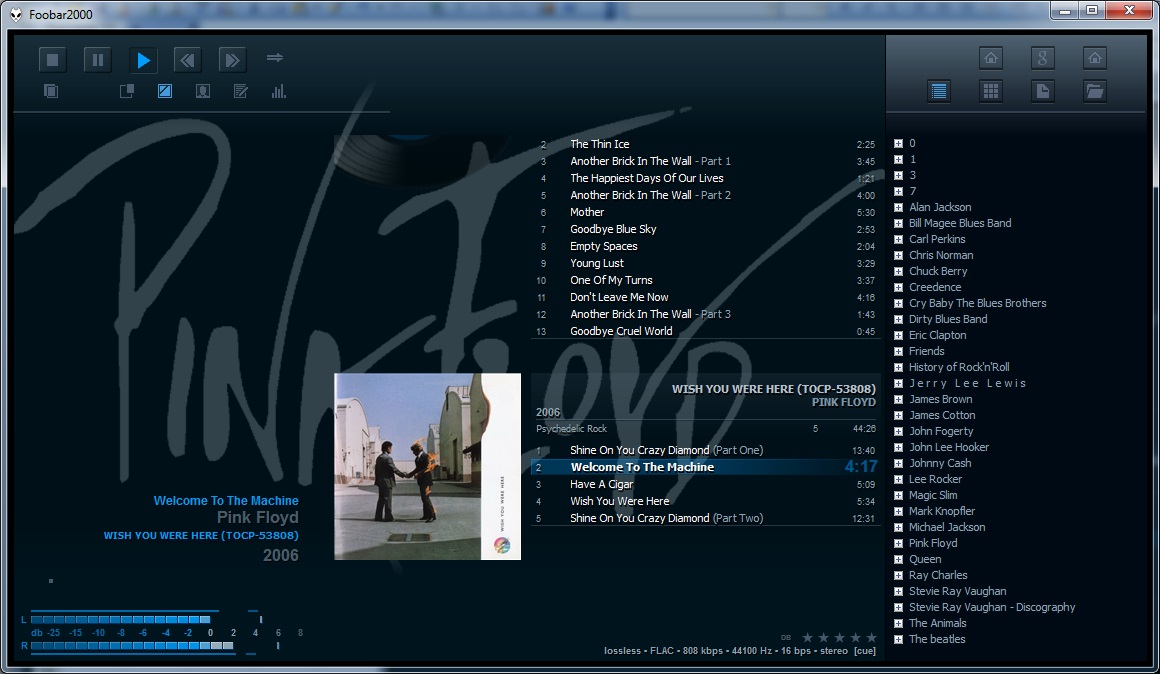This screenshot has width=1160, height=674.
Task: Pause the current track
Action: (x=98, y=60)
